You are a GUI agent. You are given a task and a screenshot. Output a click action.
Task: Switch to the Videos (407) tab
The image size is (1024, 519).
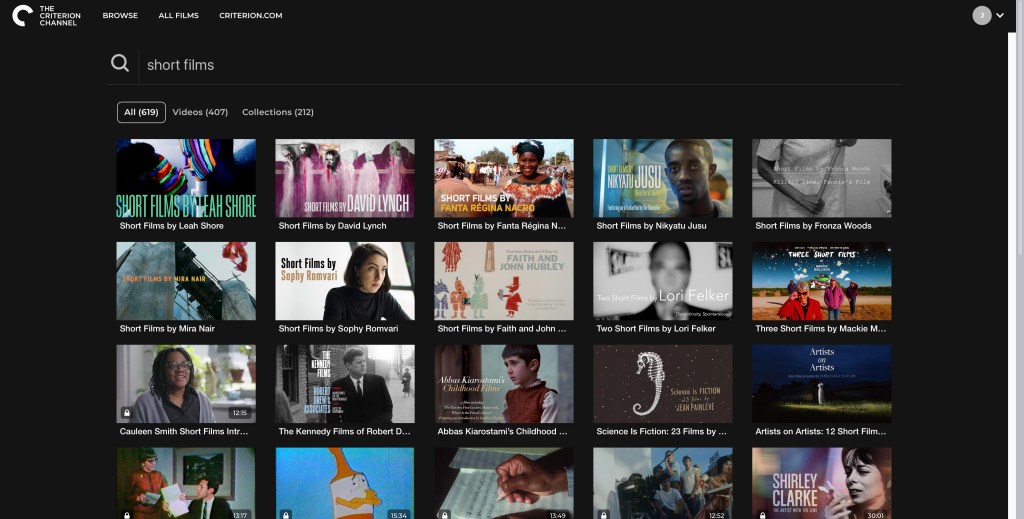200,112
